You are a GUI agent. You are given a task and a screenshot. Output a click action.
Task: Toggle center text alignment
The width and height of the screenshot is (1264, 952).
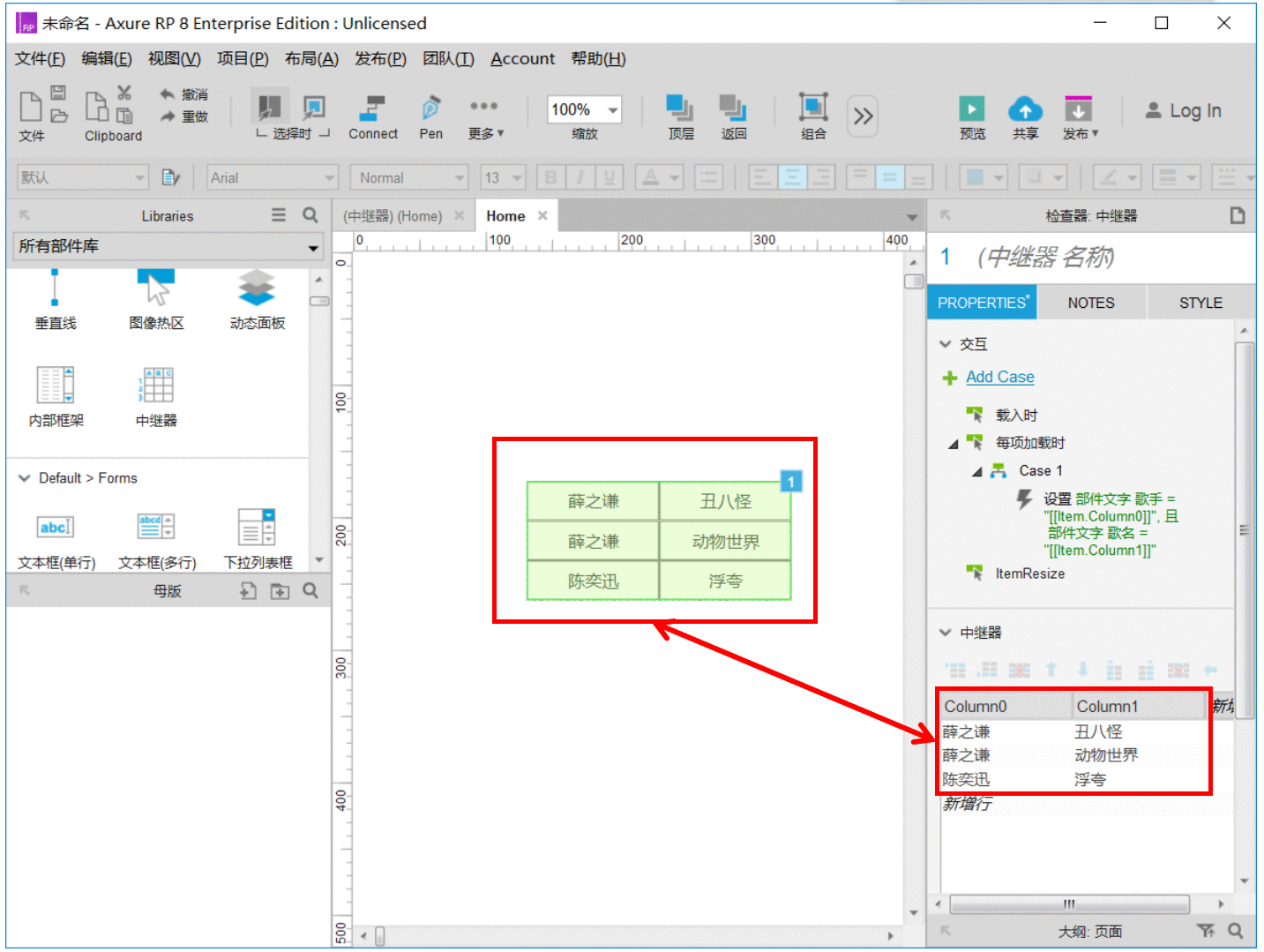point(792,177)
